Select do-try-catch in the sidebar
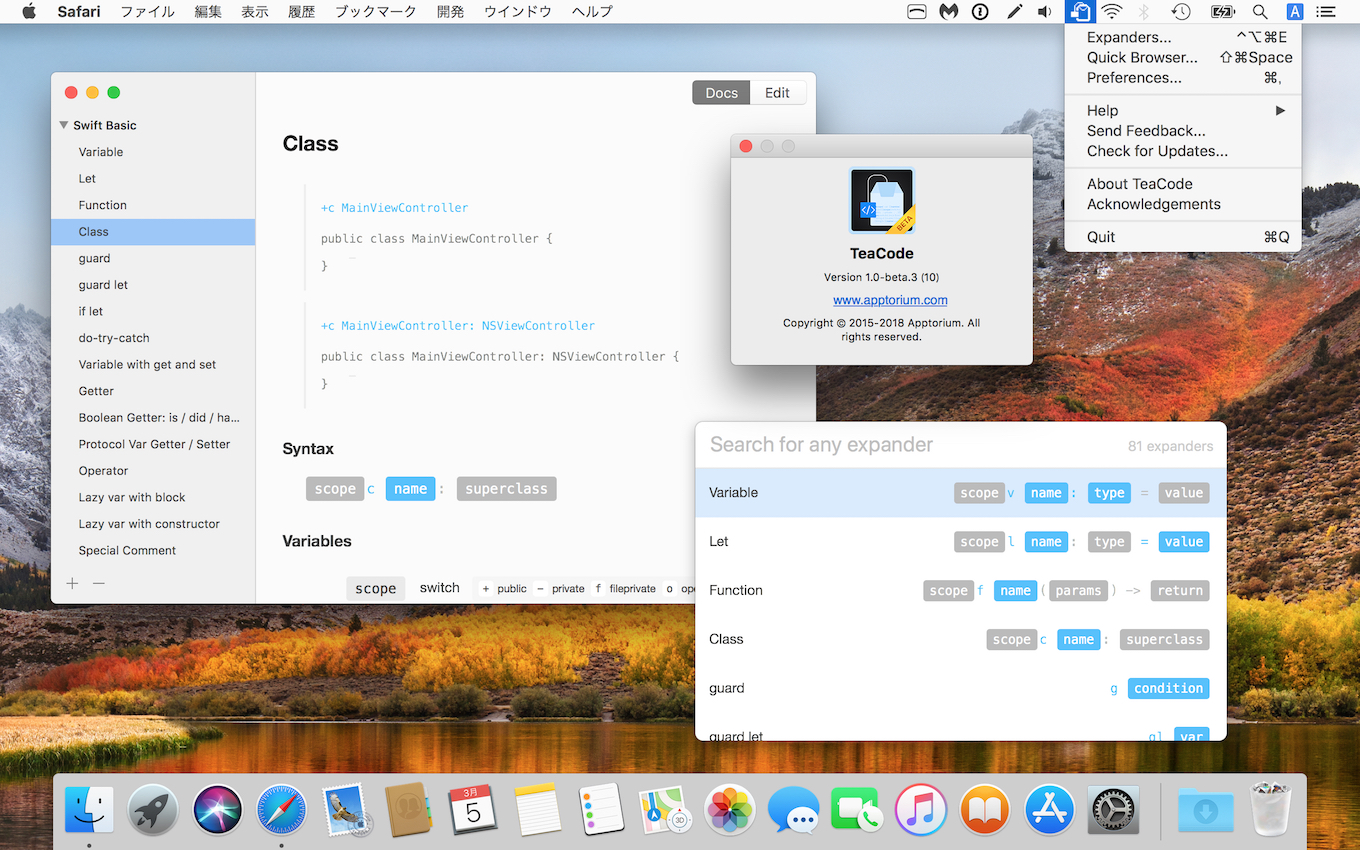The width and height of the screenshot is (1360, 850). (x=153, y=338)
